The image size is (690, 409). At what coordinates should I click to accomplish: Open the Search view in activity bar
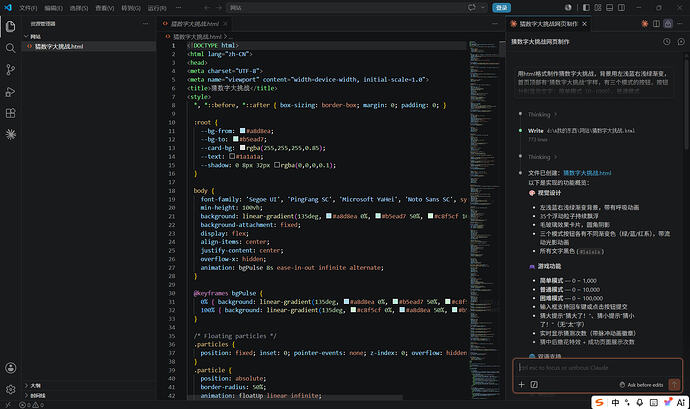[11, 48]
